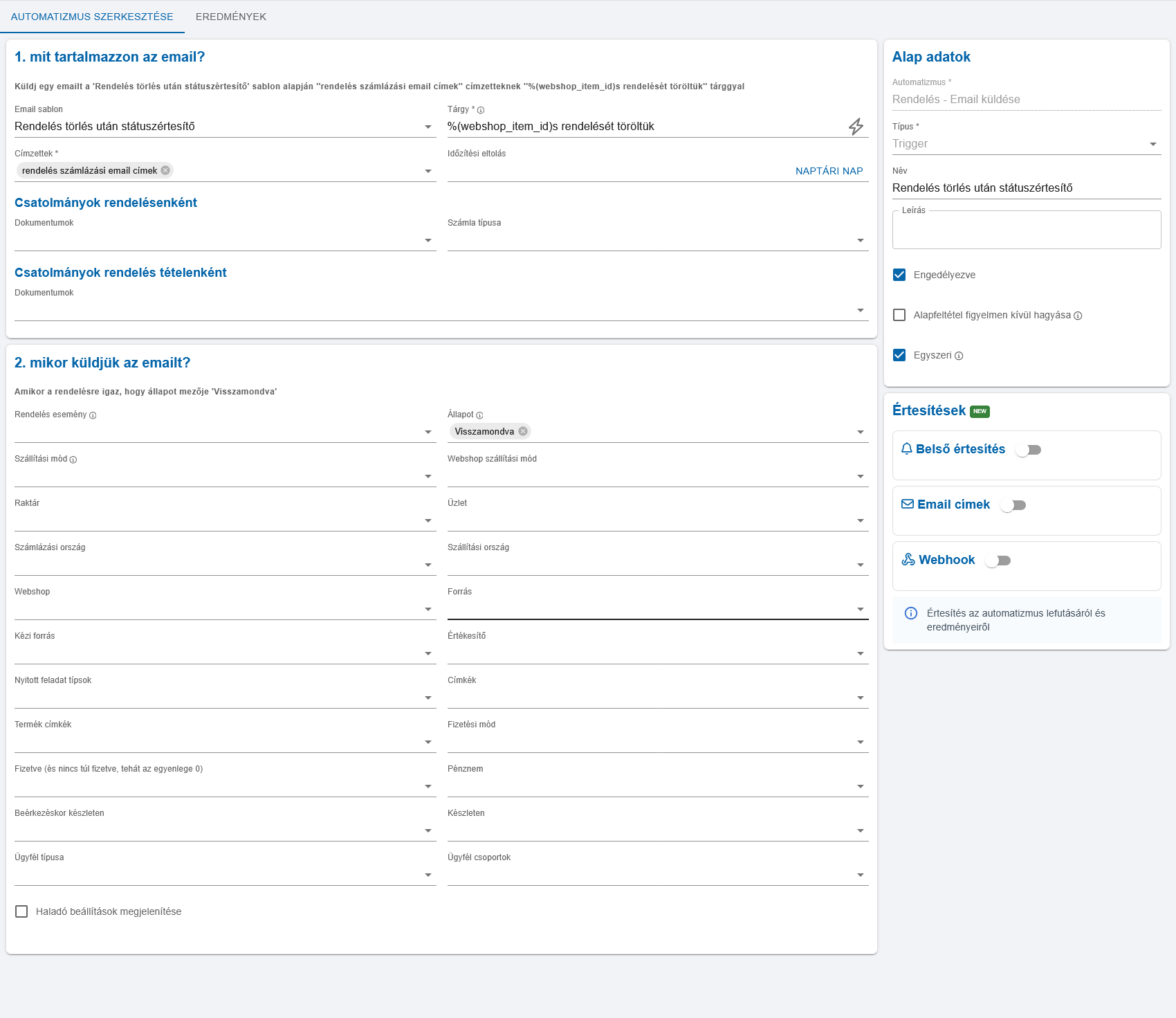Click into the Név input field

tap(1027, 188)
